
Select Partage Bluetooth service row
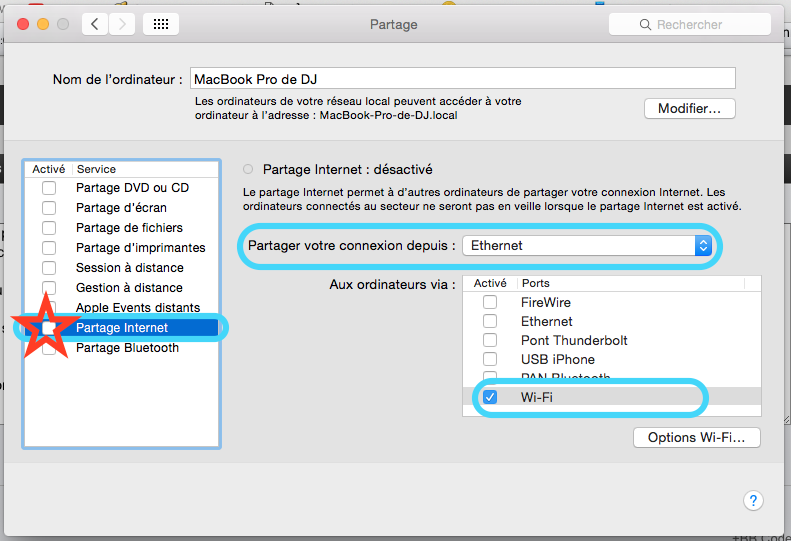[127, 348]
